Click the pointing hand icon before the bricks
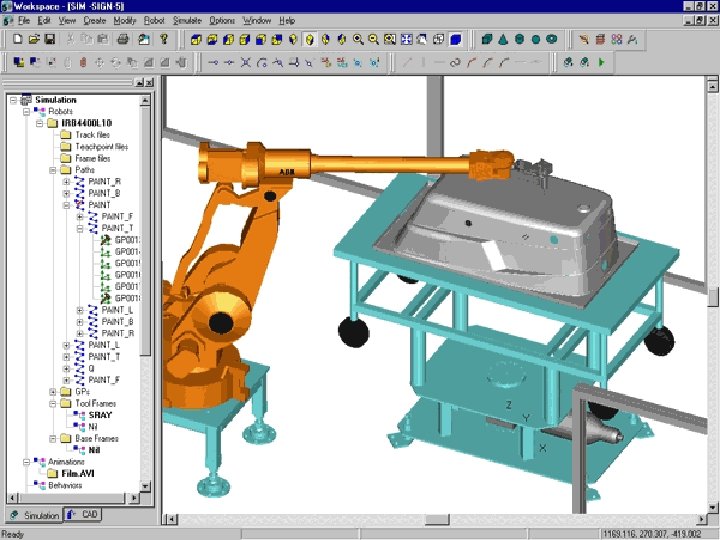This screenshot has width=720, height=540. [x=584, y=40]
